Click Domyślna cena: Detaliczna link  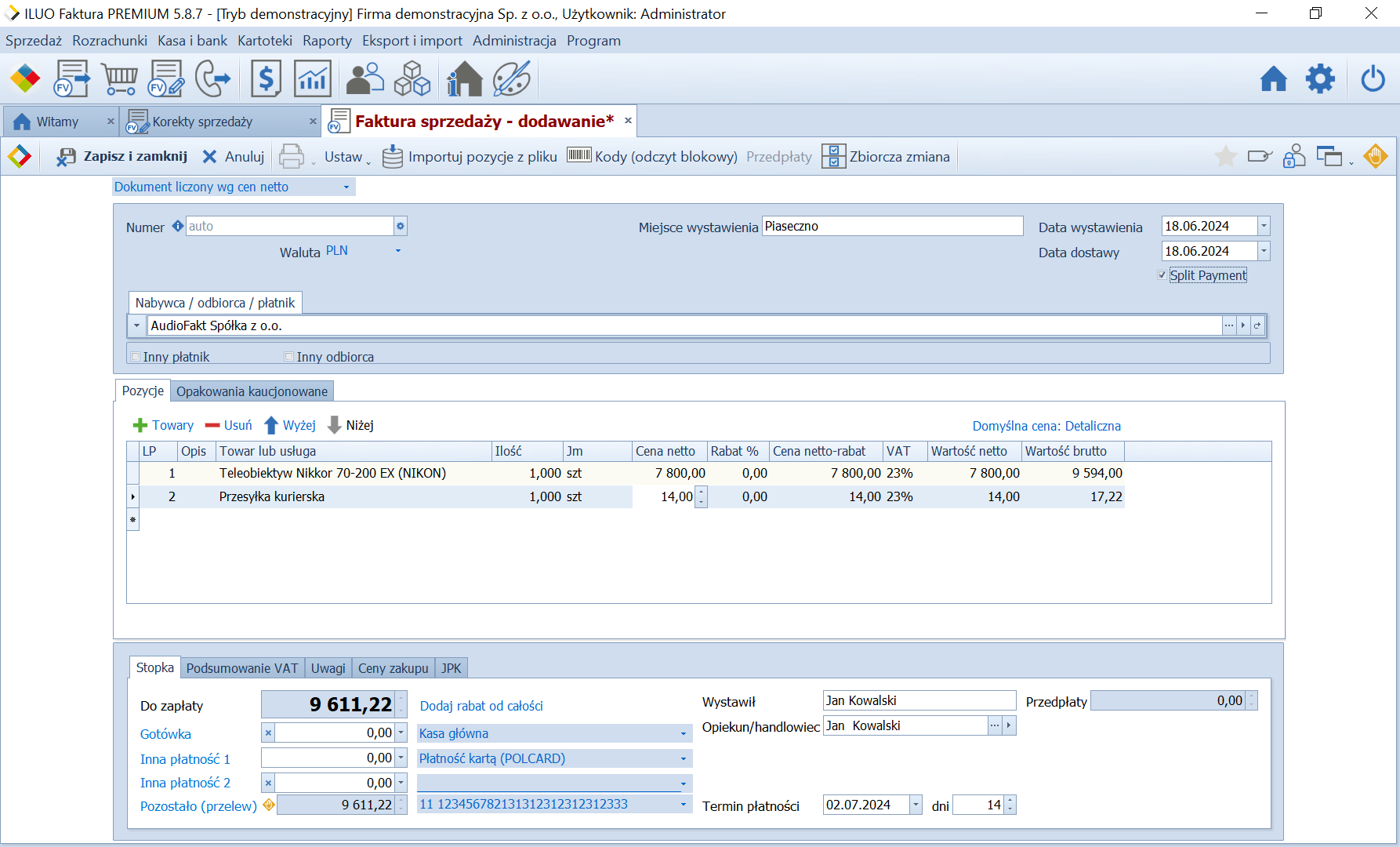click(x=1046, y=426)
